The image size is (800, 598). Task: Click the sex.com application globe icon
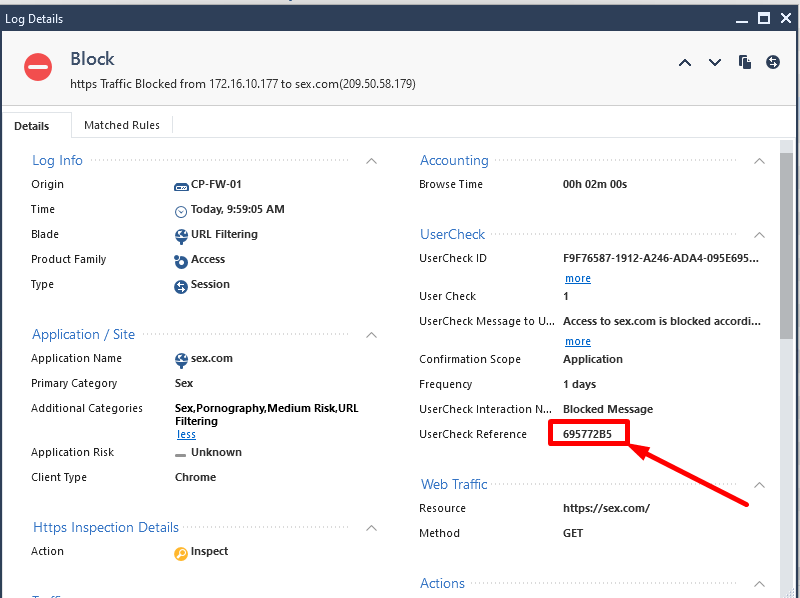pos(181,357)
